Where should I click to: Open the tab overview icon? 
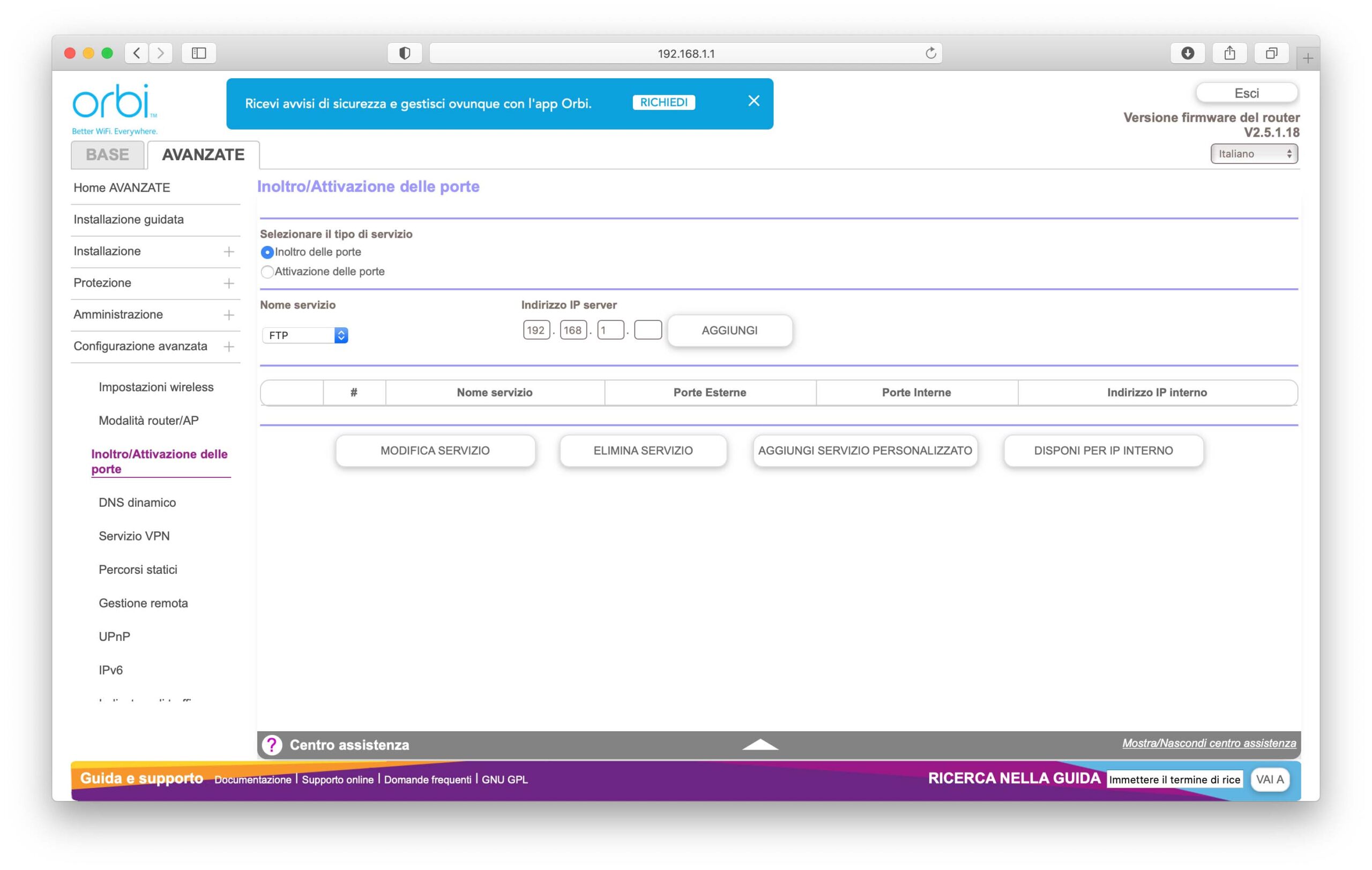pos(1271,54)
